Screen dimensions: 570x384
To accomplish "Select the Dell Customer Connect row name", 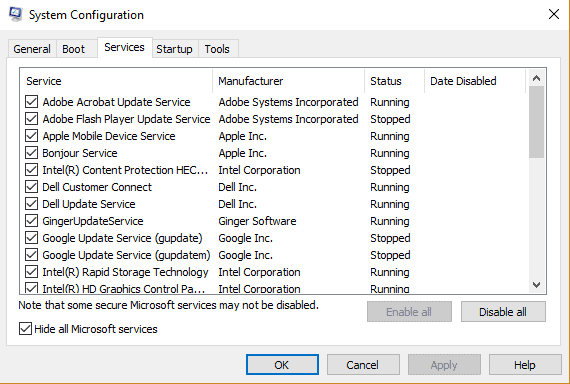I will (x=97, y=187).
